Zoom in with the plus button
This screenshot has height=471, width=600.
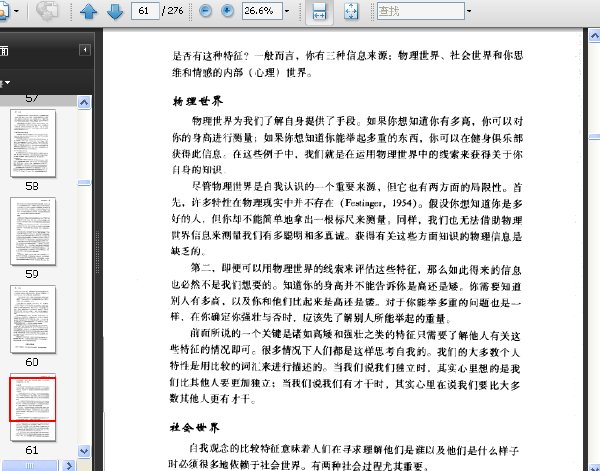pyautogui.click(x=227, y=11)
